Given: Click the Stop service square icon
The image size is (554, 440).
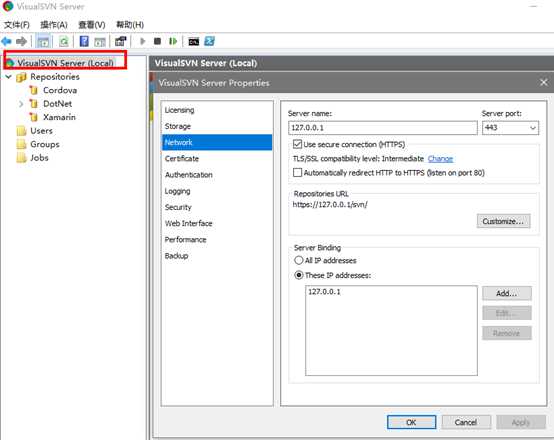Looking at the screenshot, I should point(158,41).
